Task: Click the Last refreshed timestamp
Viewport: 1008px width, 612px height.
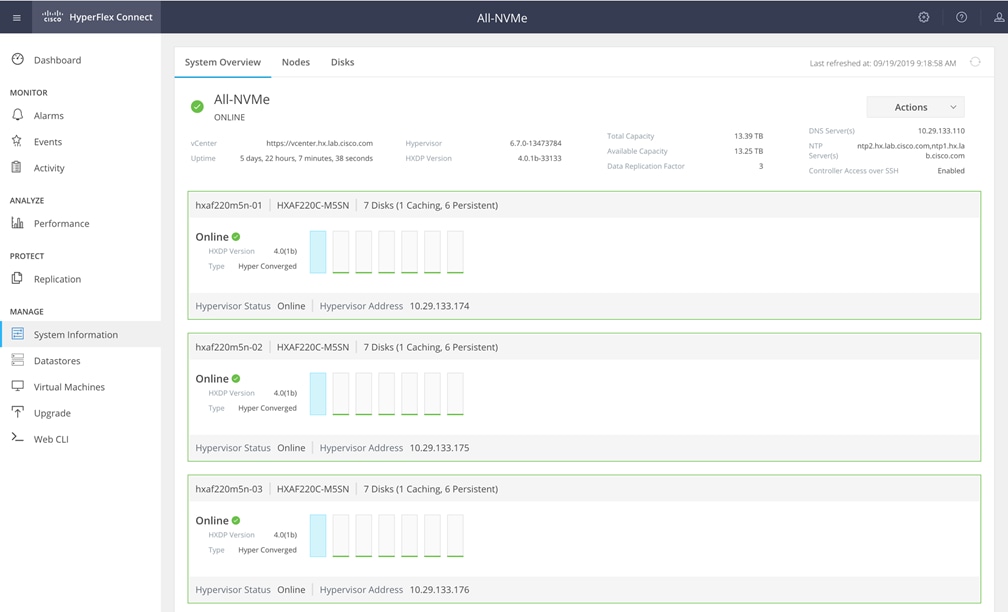Action: [883, 63]
